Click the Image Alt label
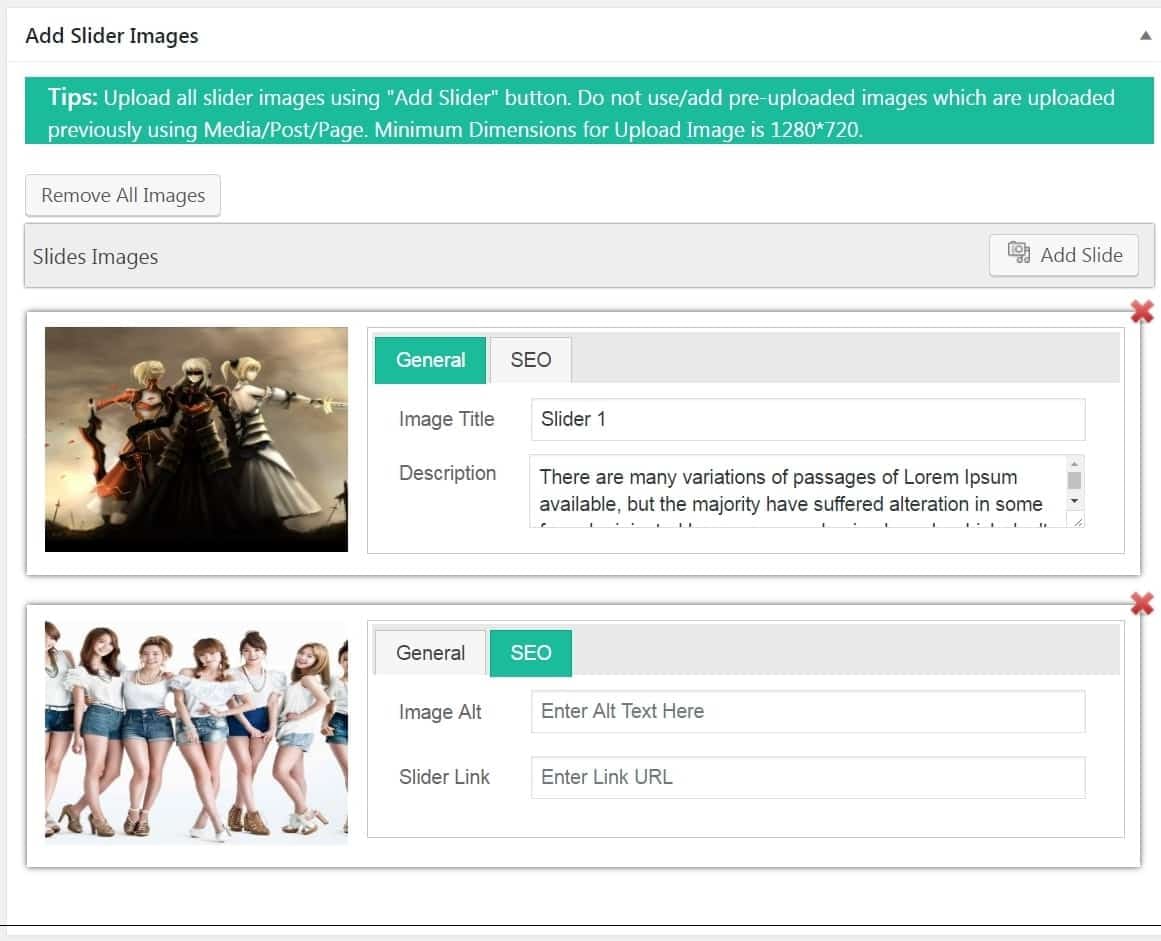Viewport: 1161px width, 941px height. coord(440,712)
